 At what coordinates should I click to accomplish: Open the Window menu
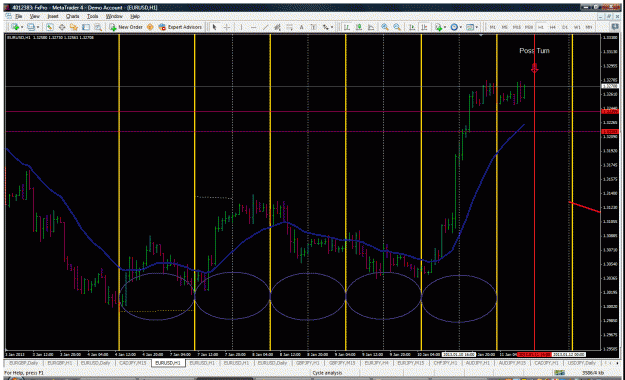coord(114,16)
